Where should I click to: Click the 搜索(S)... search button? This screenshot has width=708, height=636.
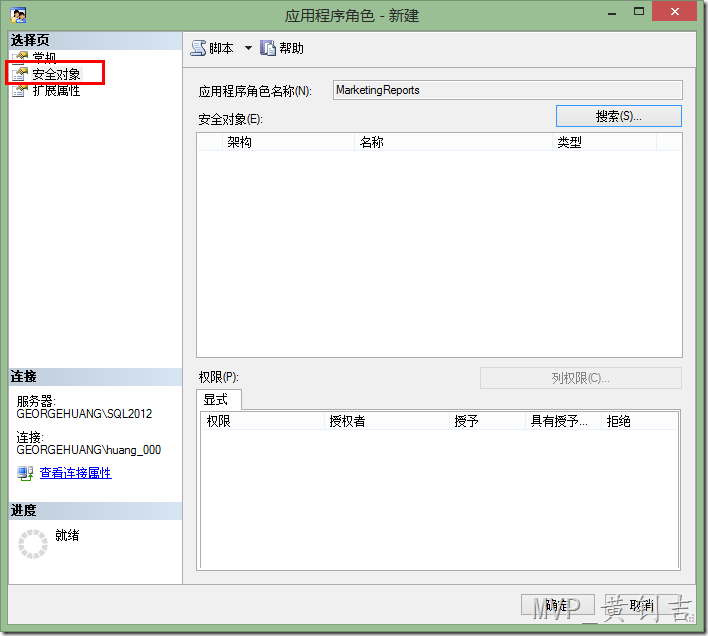coord(619,116)
